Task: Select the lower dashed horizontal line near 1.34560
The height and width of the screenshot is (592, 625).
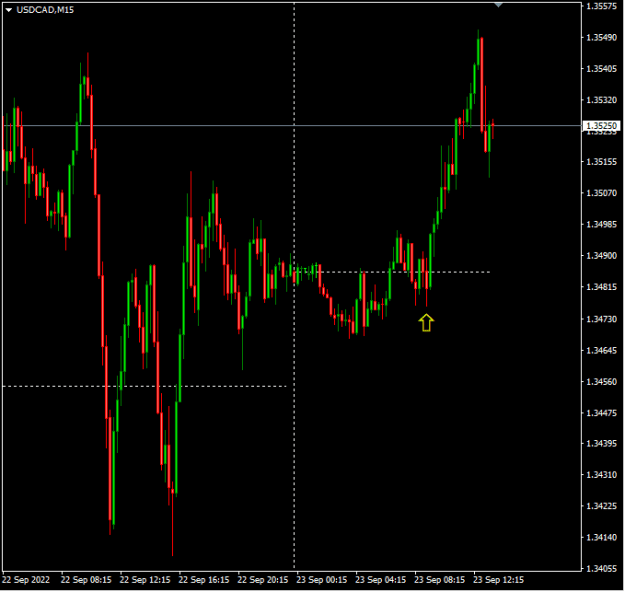Action: (144, 386)
